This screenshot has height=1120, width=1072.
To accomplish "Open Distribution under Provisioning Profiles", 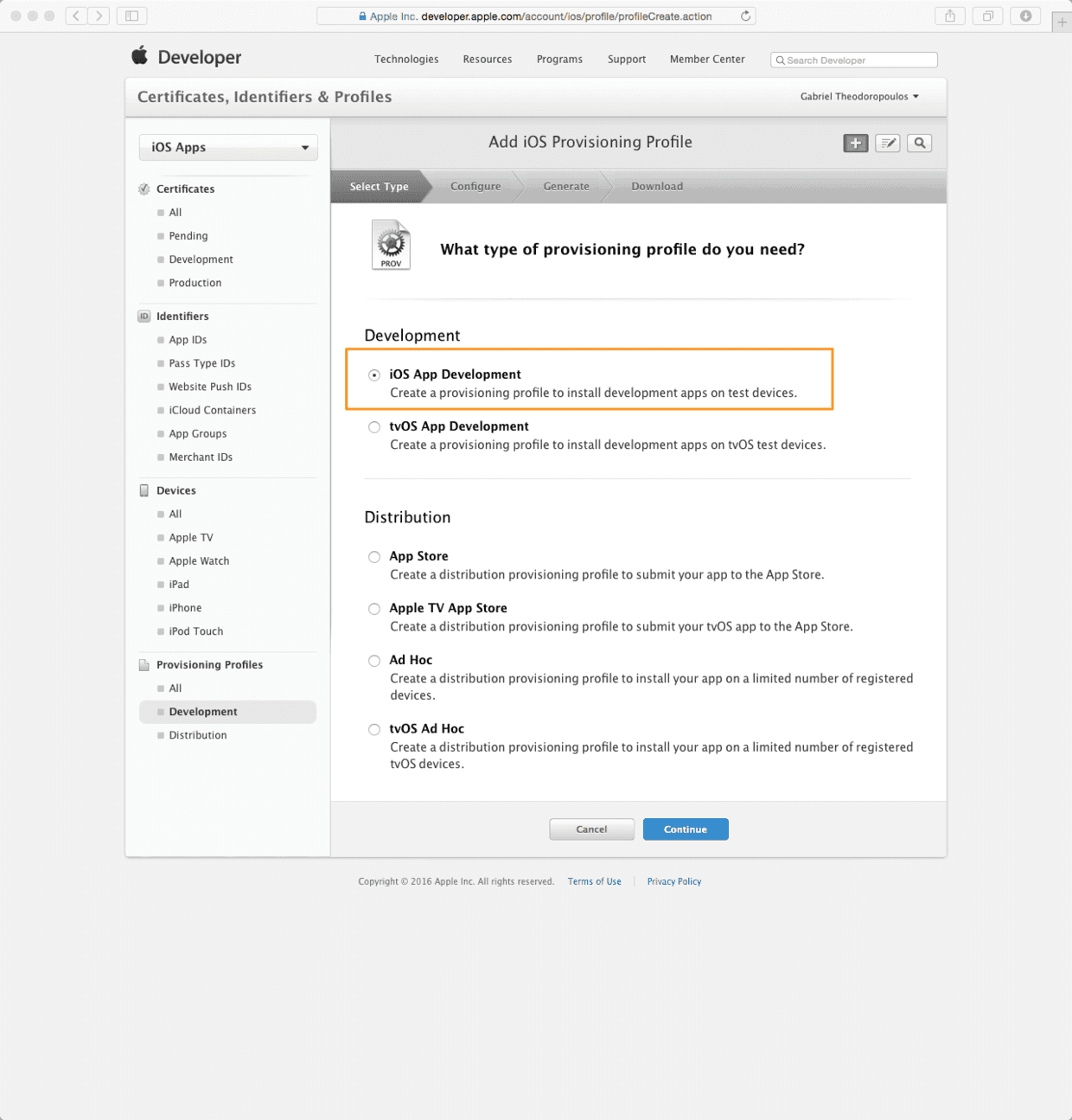I will 198,735.
